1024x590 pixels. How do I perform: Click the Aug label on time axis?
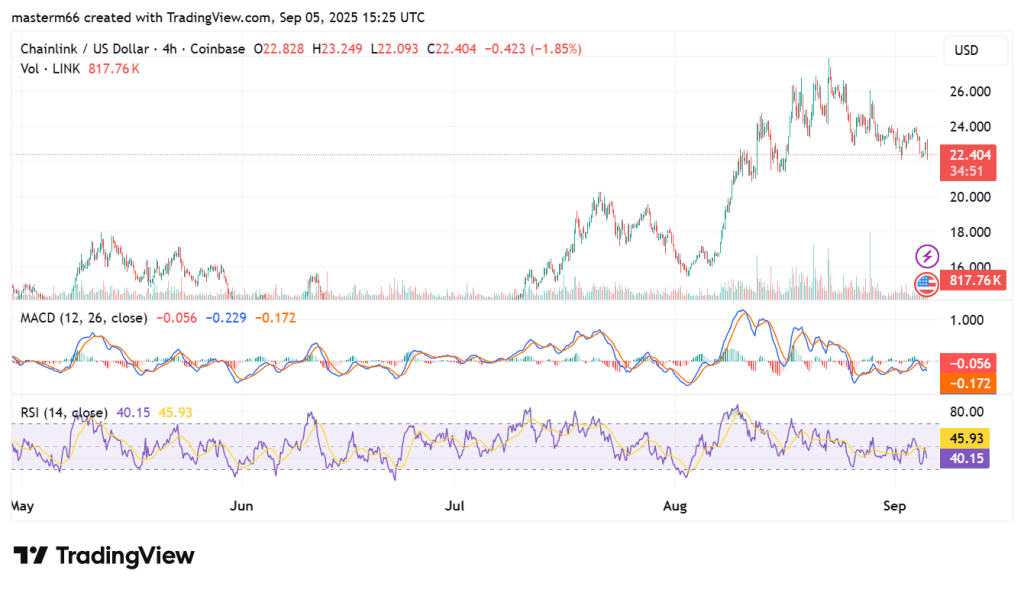coord(675,506)
